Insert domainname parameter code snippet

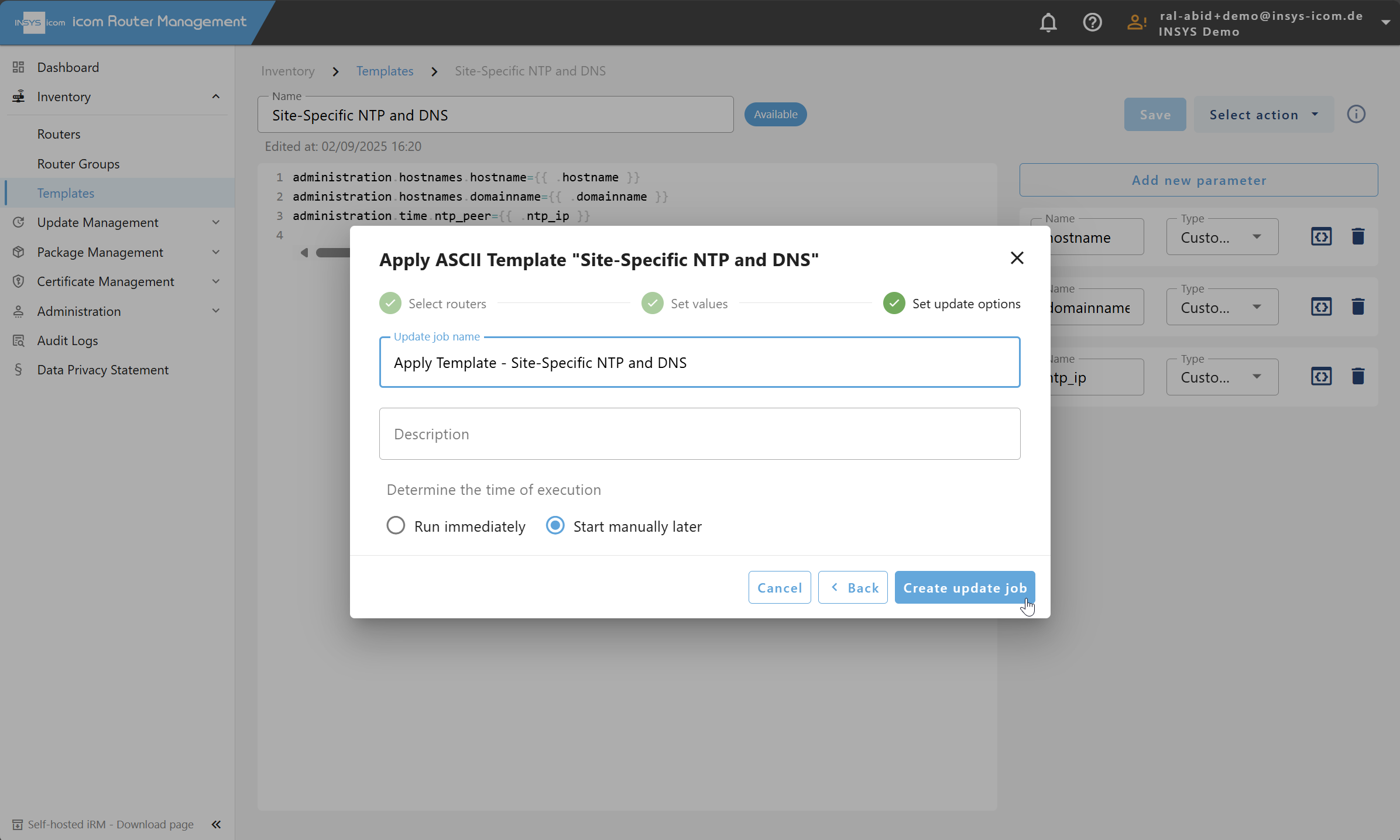pos(1321,307)
